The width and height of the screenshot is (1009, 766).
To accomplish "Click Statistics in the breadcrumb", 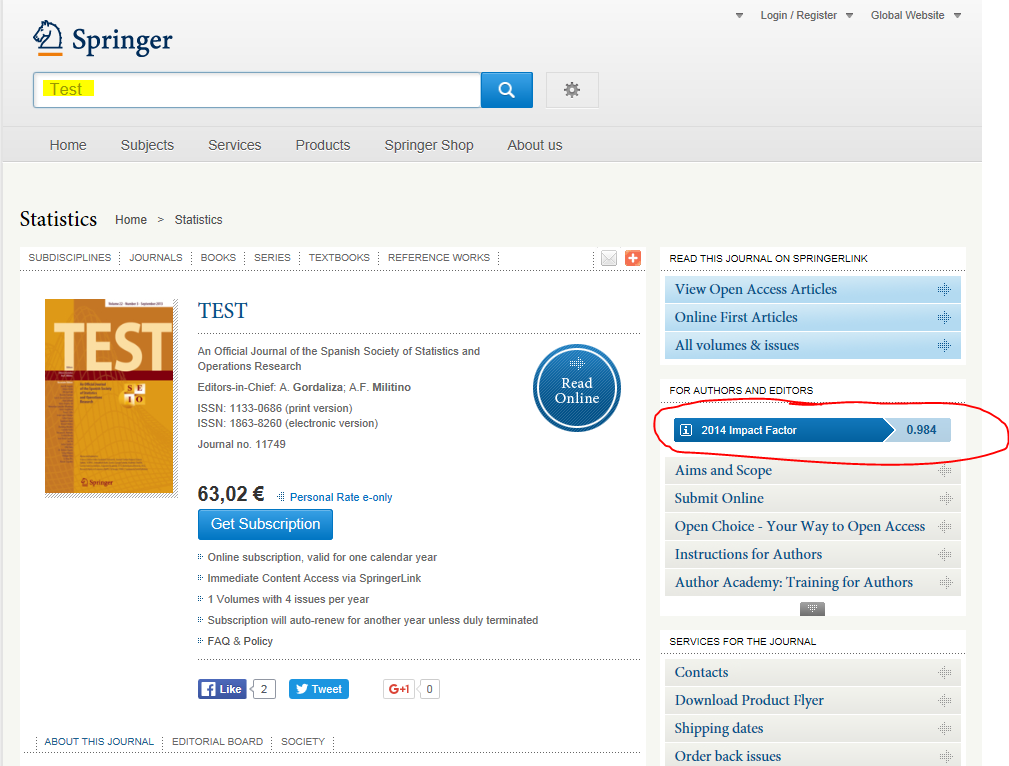I will [198, 220].
